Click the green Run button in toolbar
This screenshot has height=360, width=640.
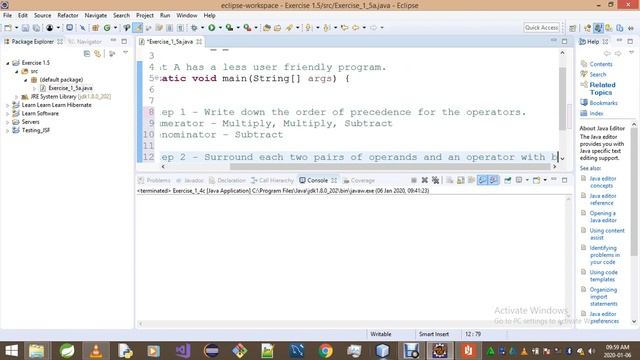click(211, 28)
